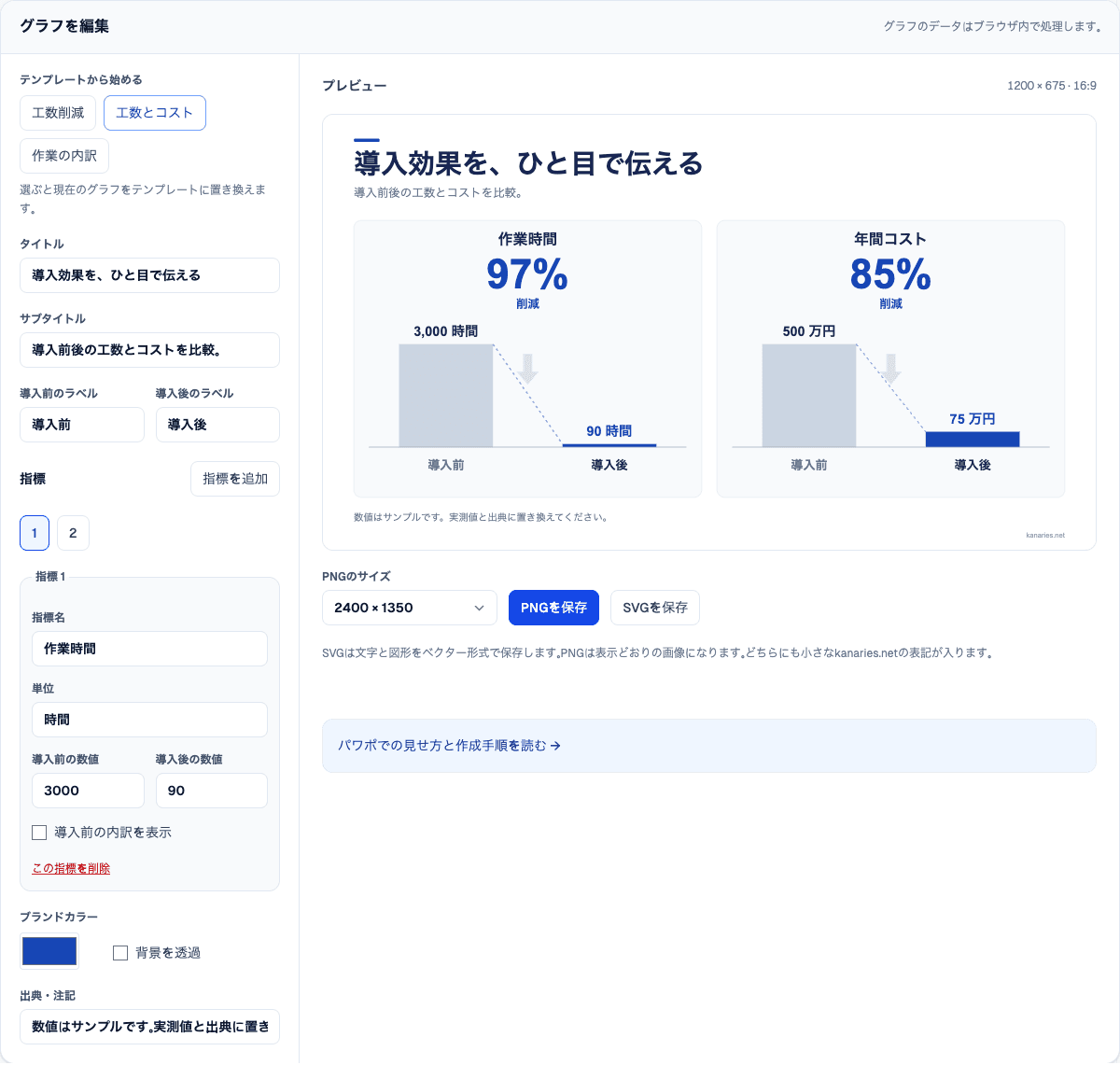
Task: Switch to metric tab 2
Action: coord(73,533)
